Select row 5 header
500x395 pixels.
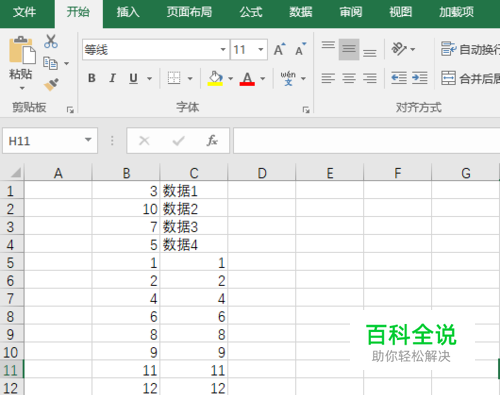click(x=11, y=263)
